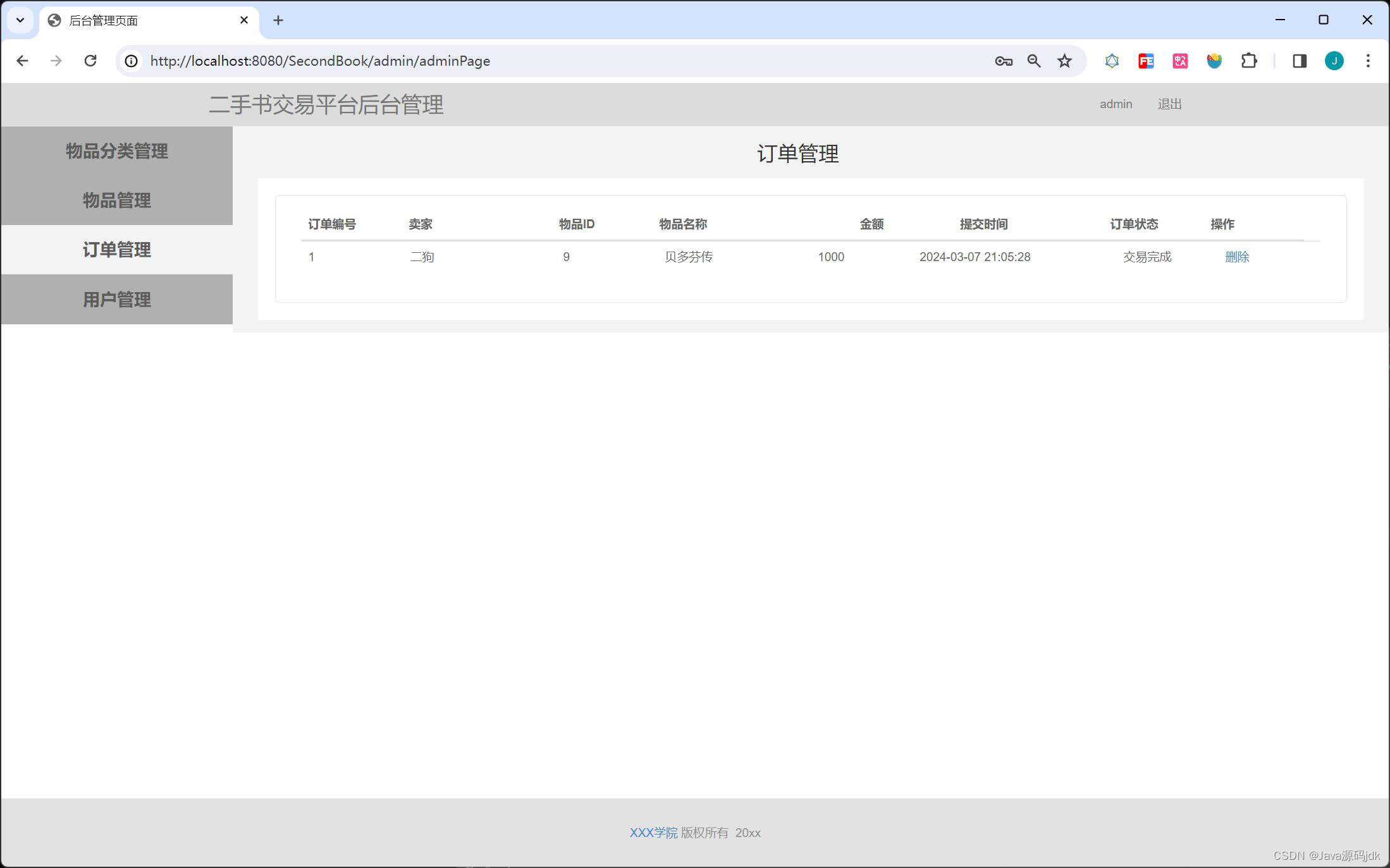Bookmark this page with the star
This screenshot has width=1390, height=868.
[1065, 61]
